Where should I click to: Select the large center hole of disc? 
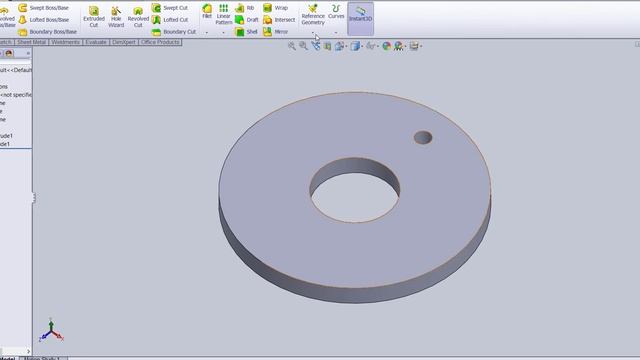pos(354,190)
